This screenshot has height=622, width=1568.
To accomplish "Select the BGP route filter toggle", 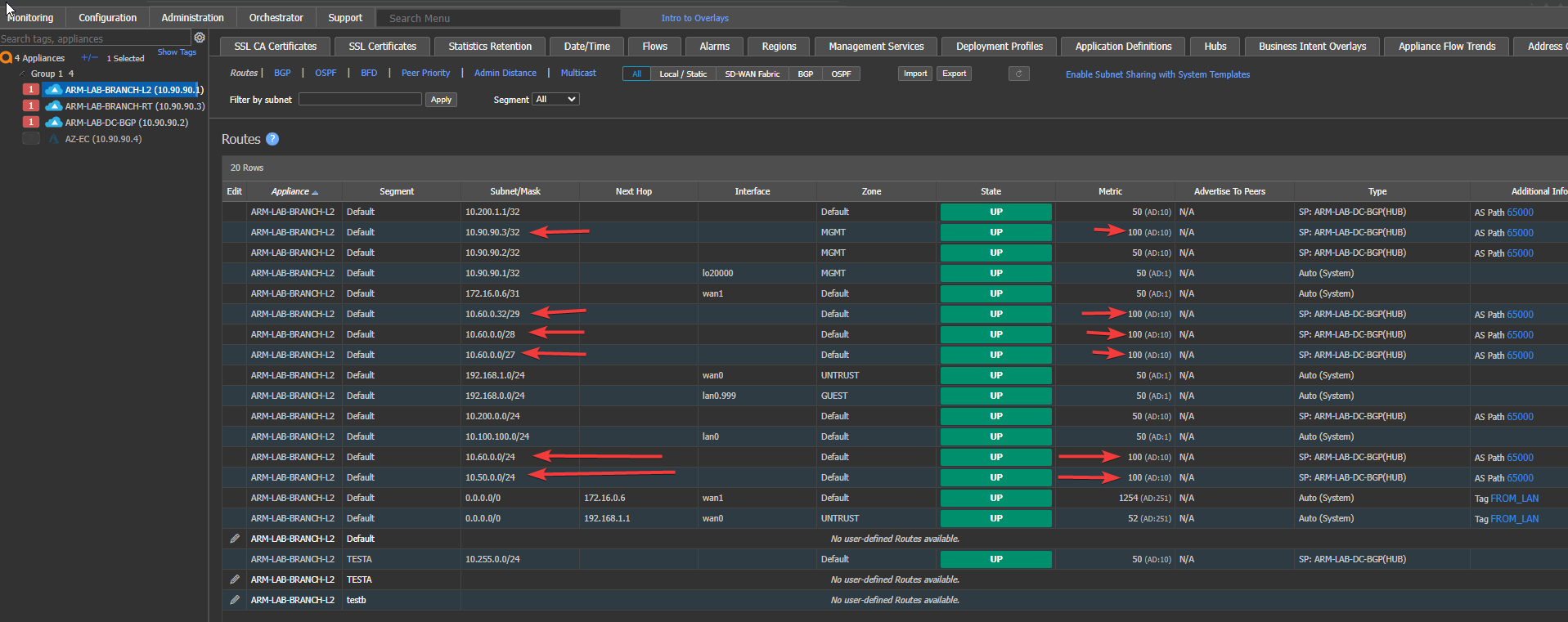I will coord(806,74).
